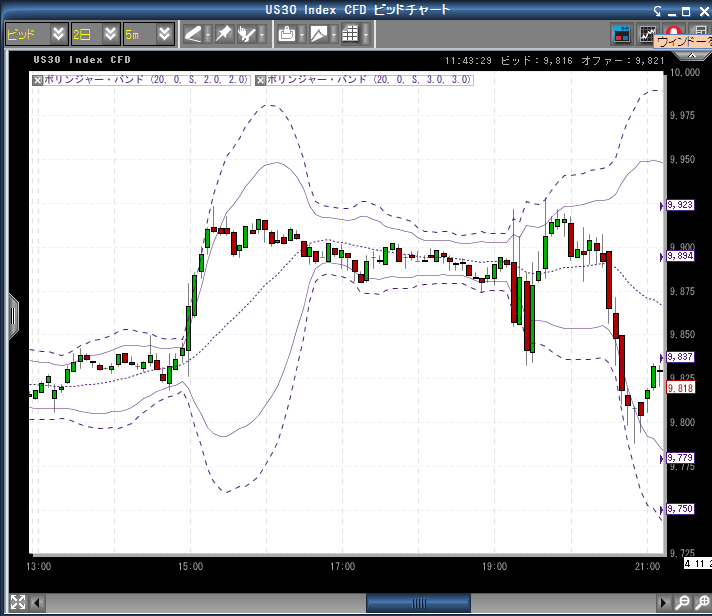712x616 pixels.
Task: Click the fit-to-screen icon at bottom left
Action: point(17,601)
